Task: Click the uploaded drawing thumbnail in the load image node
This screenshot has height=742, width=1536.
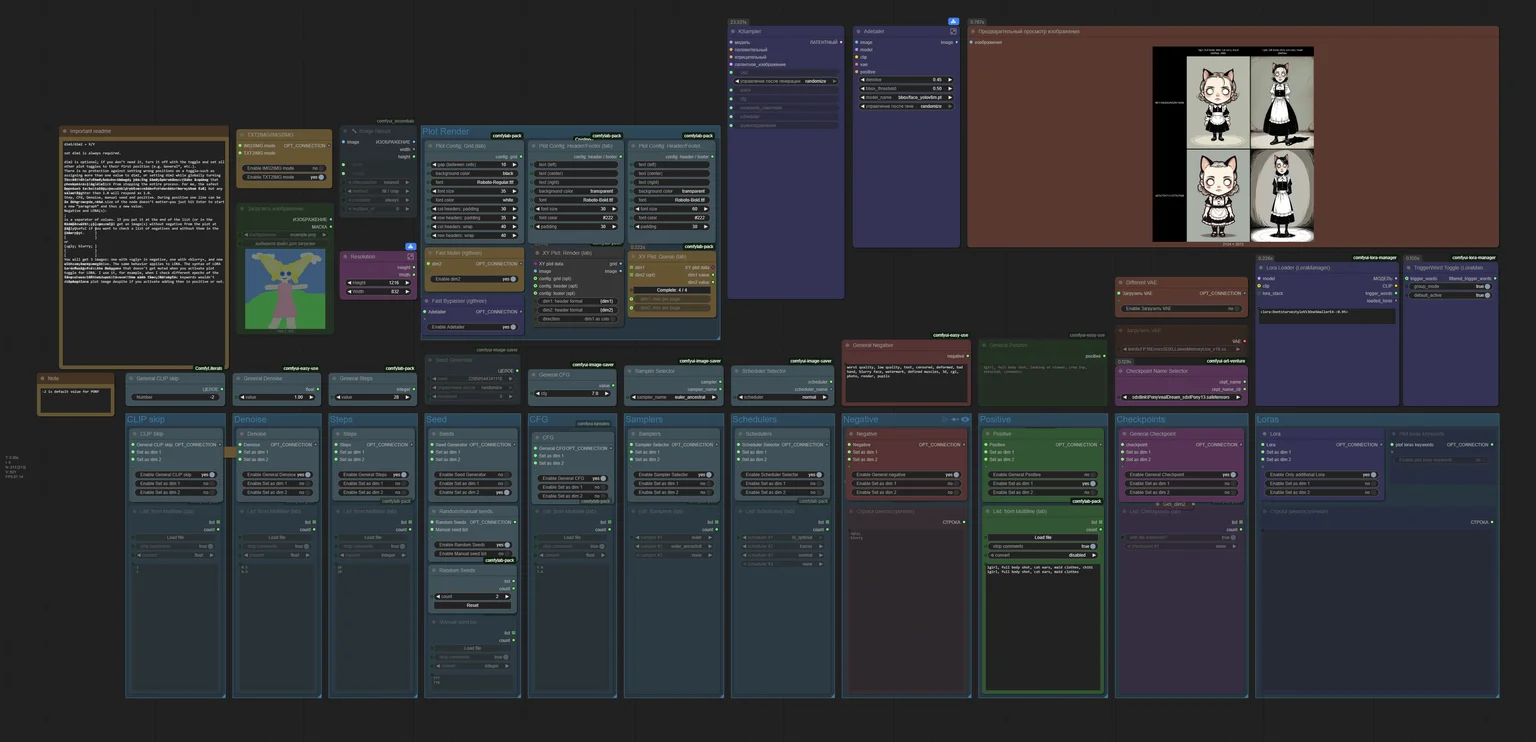Action: (286, 290)
